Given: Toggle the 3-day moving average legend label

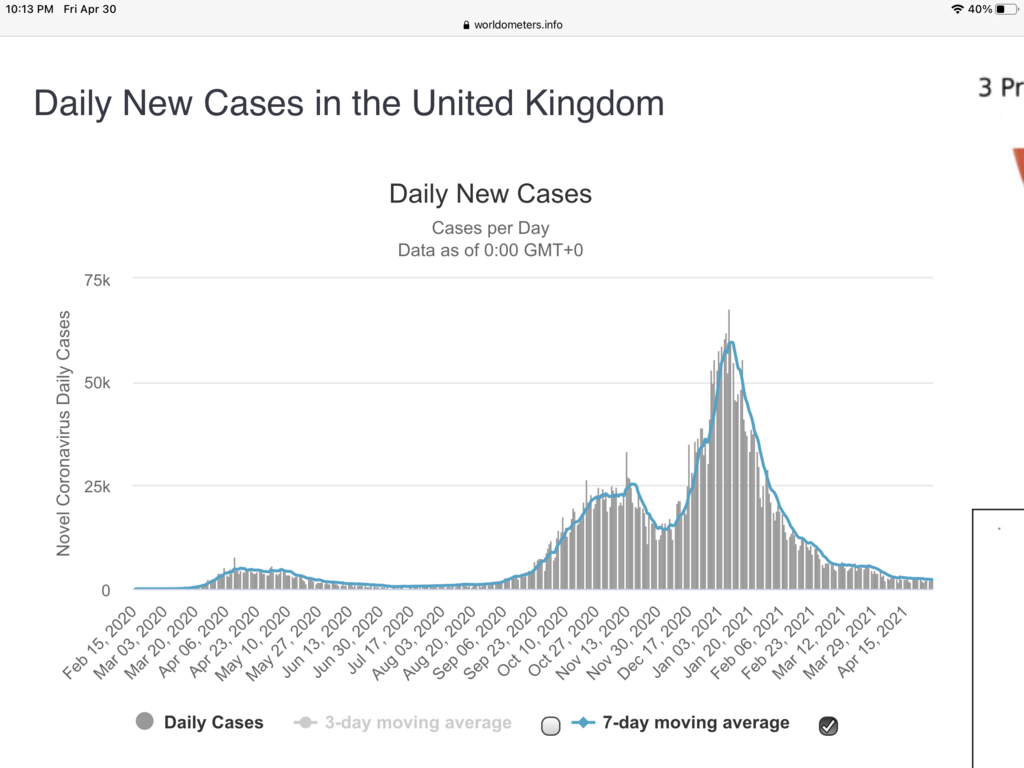Looking at the screenshot, I should coord(418,723).
